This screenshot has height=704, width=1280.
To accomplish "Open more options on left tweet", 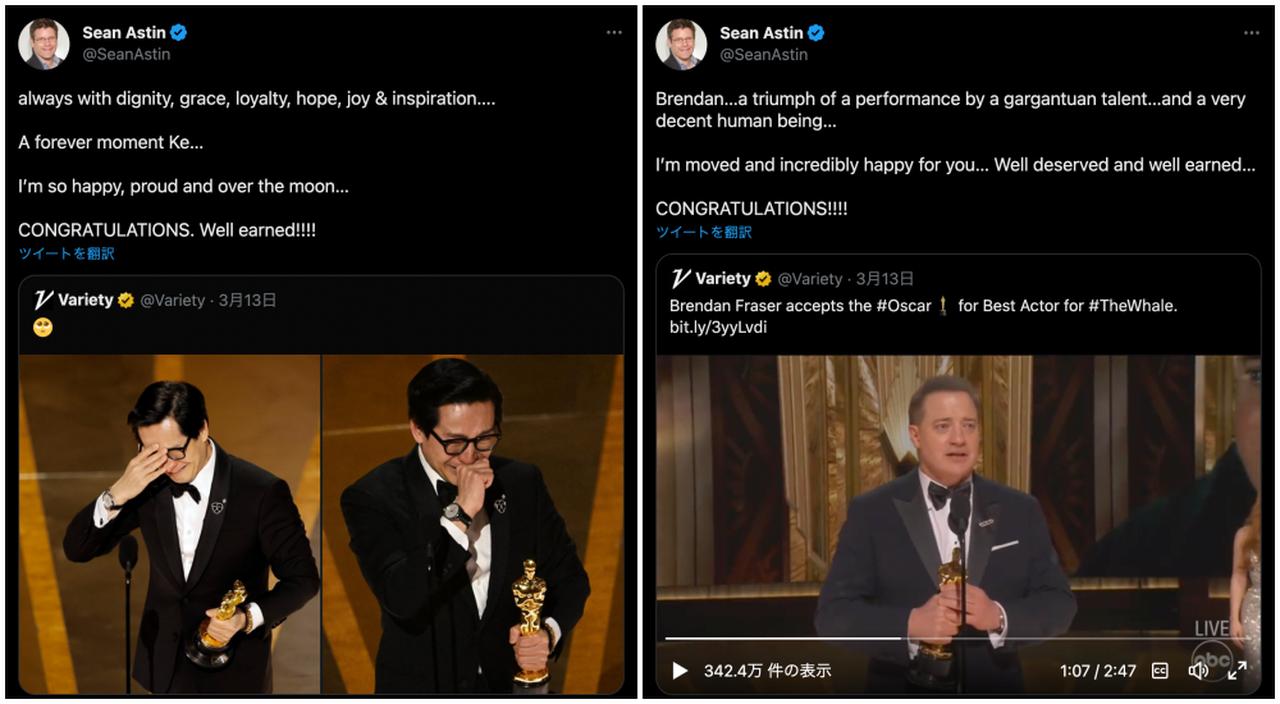I will (x=614, y=33).
